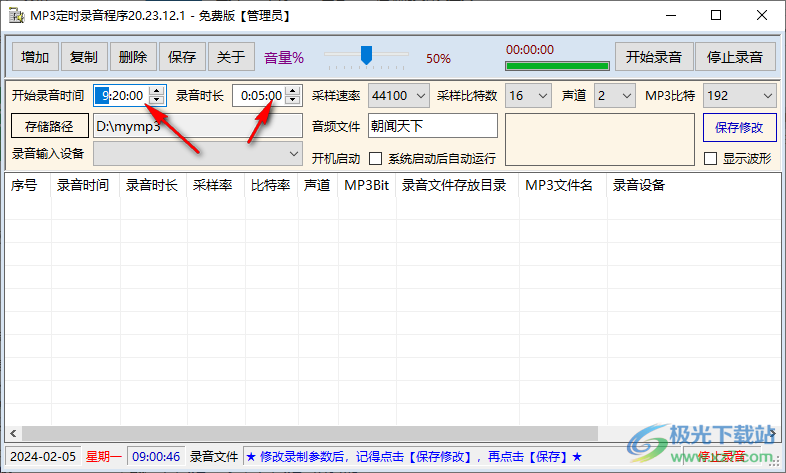Click the application icon in title bar
This screenshot has width=786, height=473.
17,16
